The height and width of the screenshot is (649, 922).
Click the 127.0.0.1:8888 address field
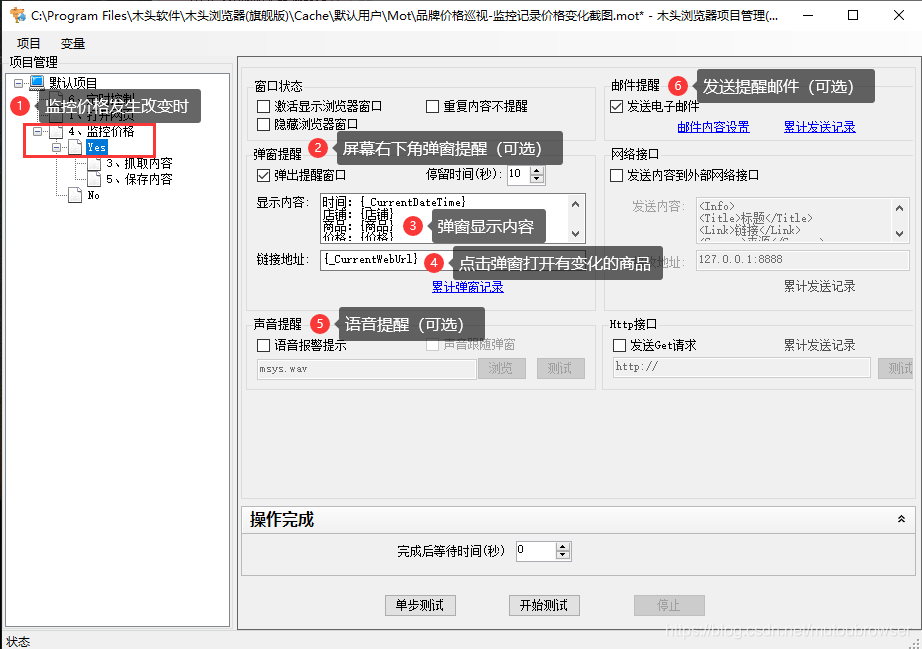pyautogui.click(x=802, y=260)
